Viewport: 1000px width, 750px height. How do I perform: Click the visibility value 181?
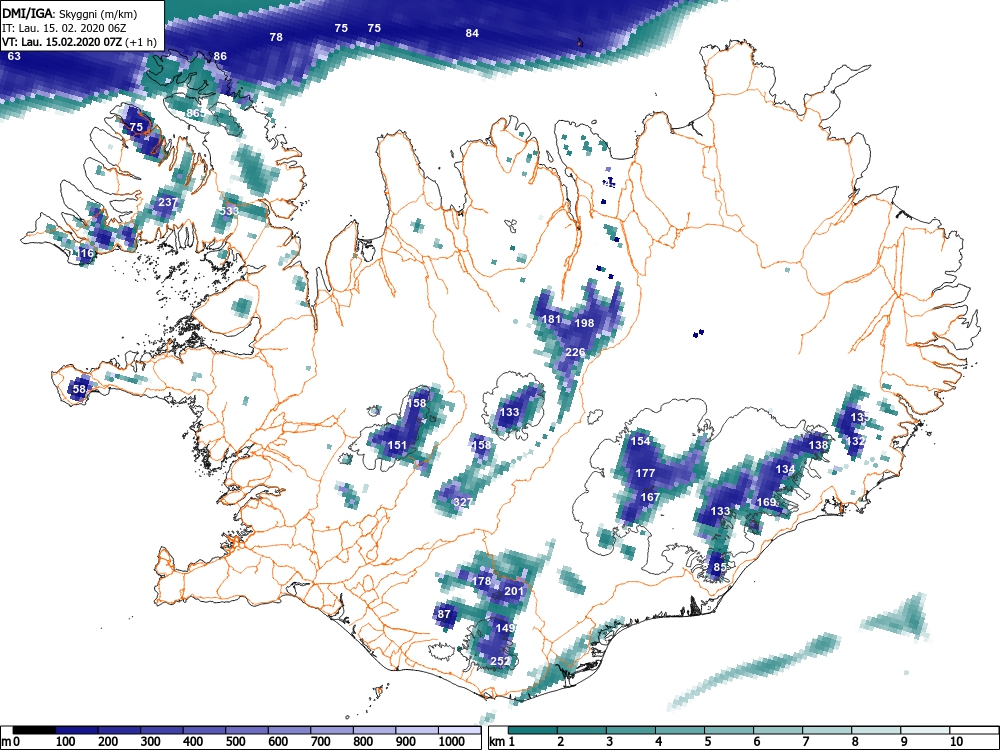tap(551, 319)
